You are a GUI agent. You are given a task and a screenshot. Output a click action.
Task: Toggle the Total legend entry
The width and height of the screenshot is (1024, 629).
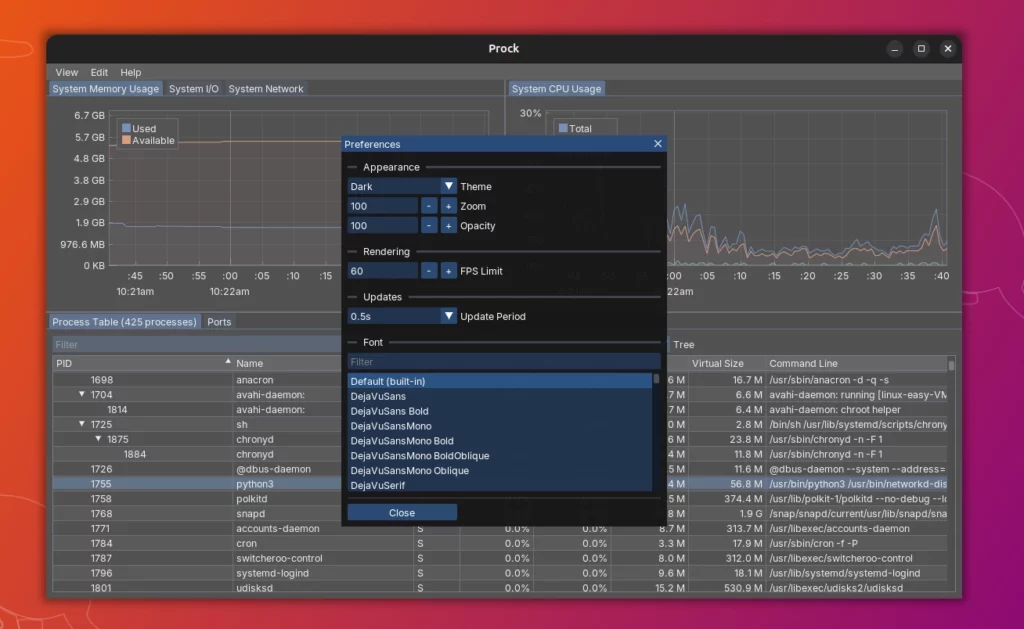[575, 129]
